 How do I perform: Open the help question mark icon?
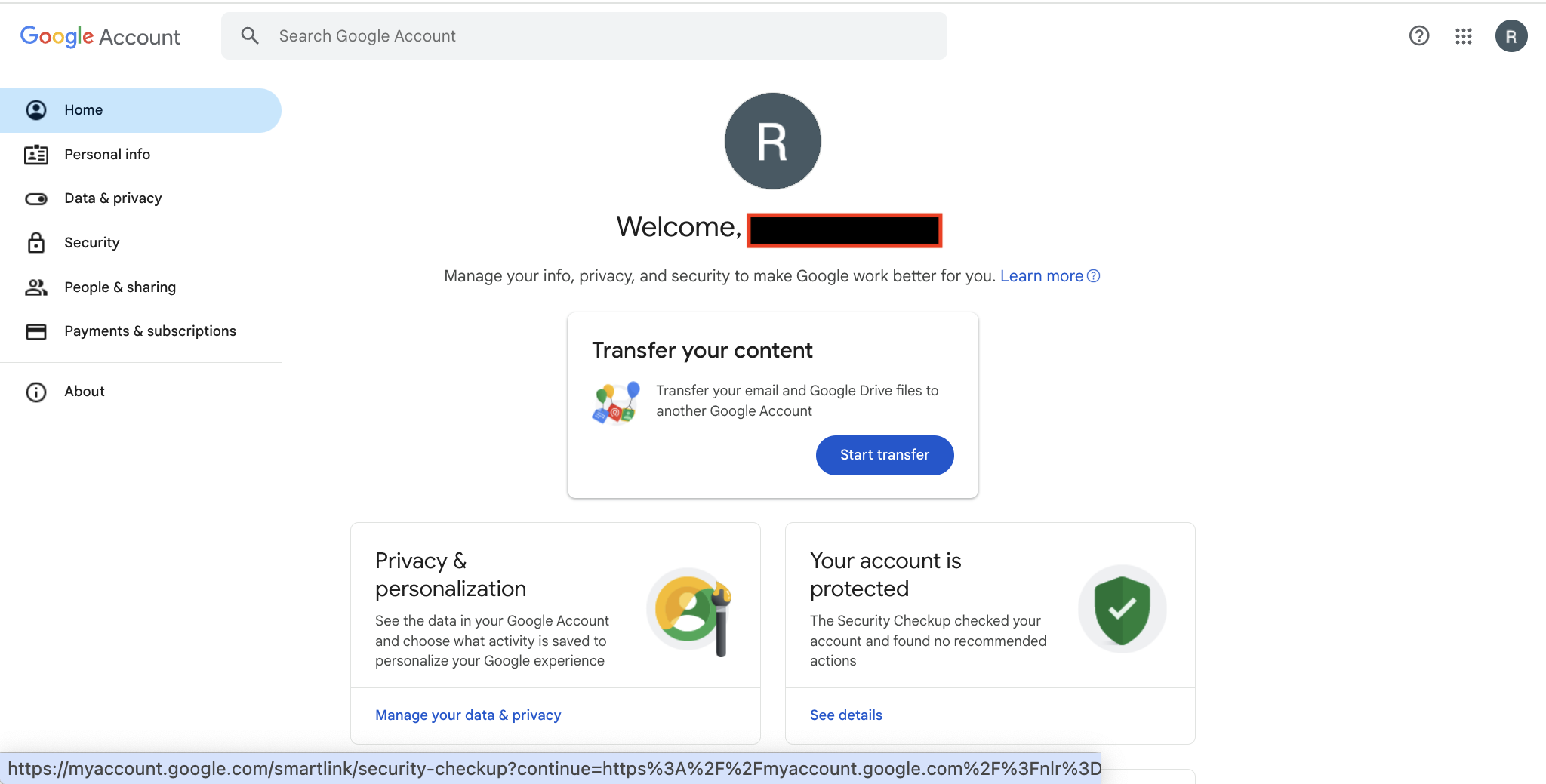pyautogui.click(x=1419, y=35)
